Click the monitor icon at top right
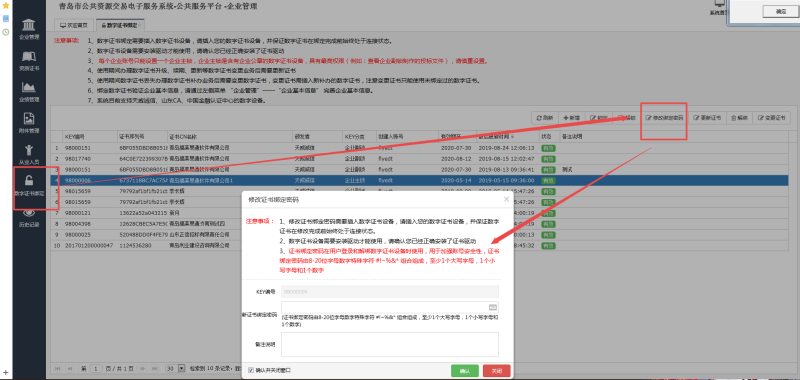 pos(718,4)
